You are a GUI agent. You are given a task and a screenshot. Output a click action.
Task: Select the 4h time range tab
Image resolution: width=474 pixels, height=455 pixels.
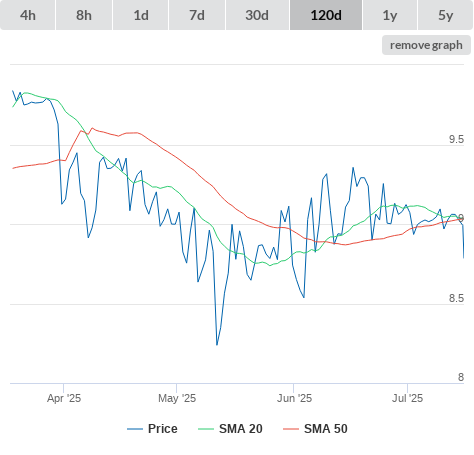coord(28,15)
